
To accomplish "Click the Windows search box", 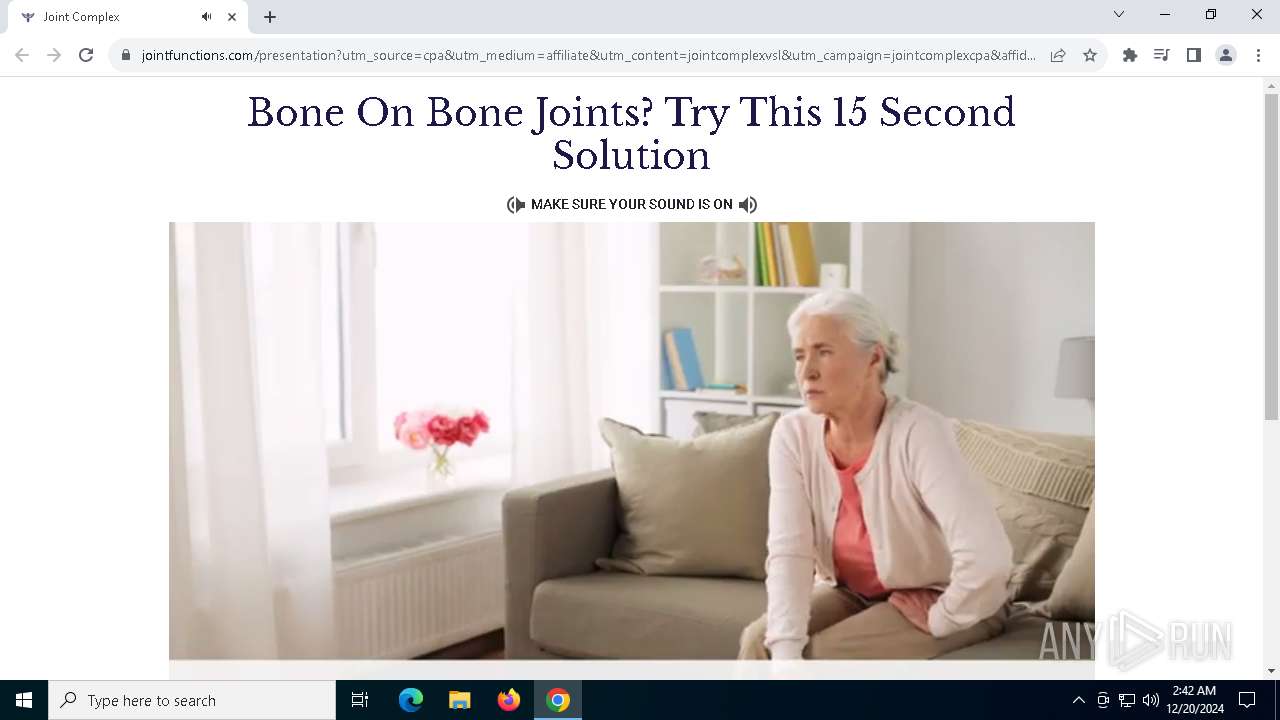I will (192, 700).
